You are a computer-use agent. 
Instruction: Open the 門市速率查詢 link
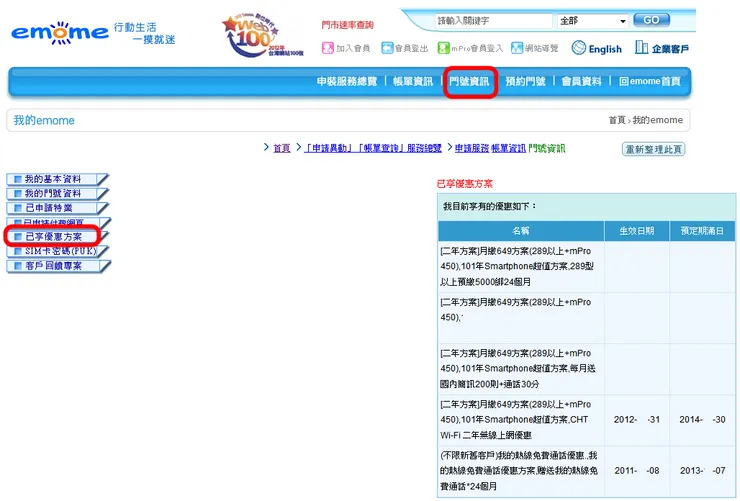click(x=347, y=25)
